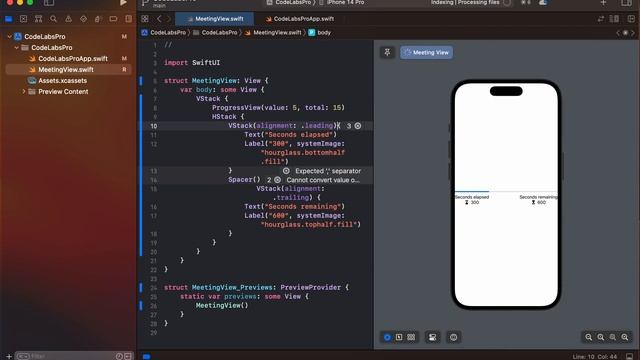Click Seconds elapsed label in preview

tap(472, 197)
